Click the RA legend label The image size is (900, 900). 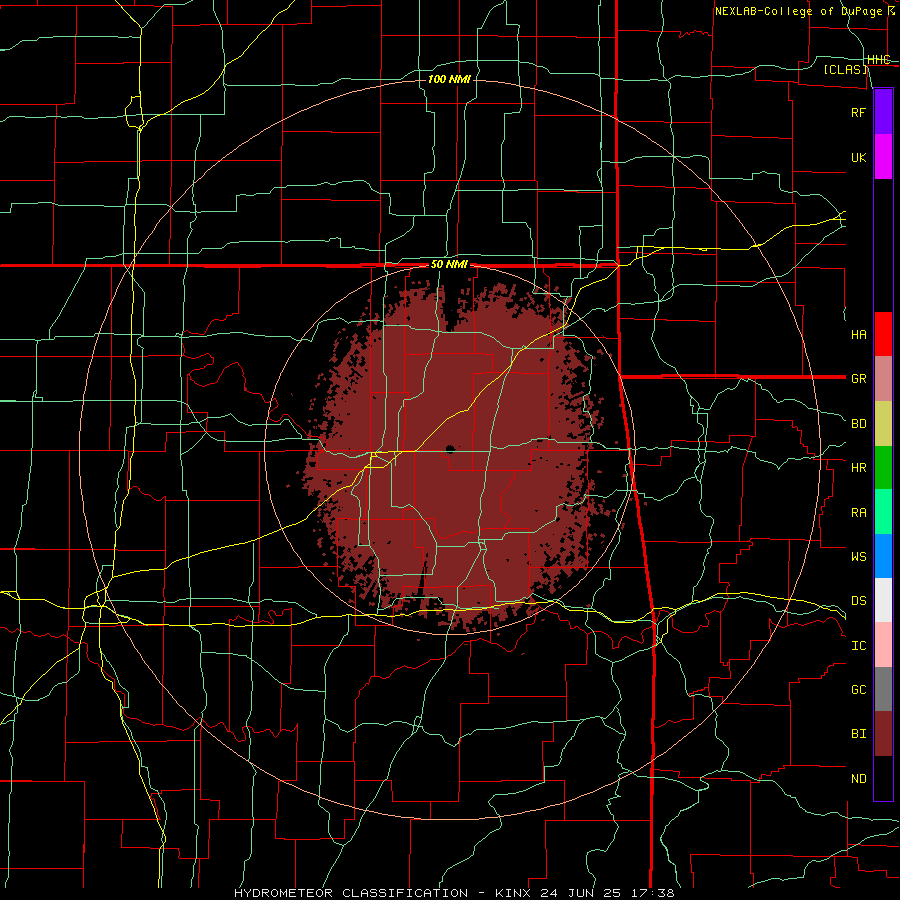[x=858, y=513]
